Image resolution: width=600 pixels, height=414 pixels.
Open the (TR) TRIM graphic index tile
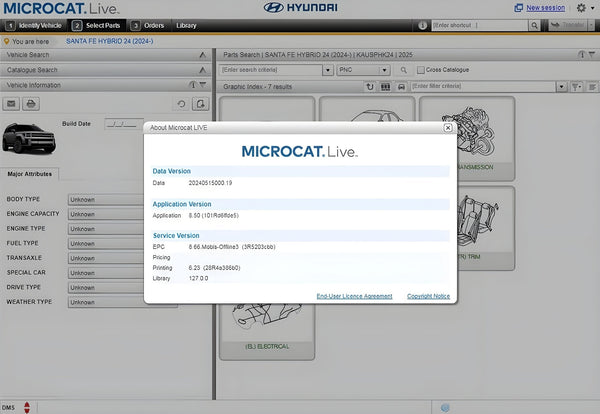(x=485, y=228)
